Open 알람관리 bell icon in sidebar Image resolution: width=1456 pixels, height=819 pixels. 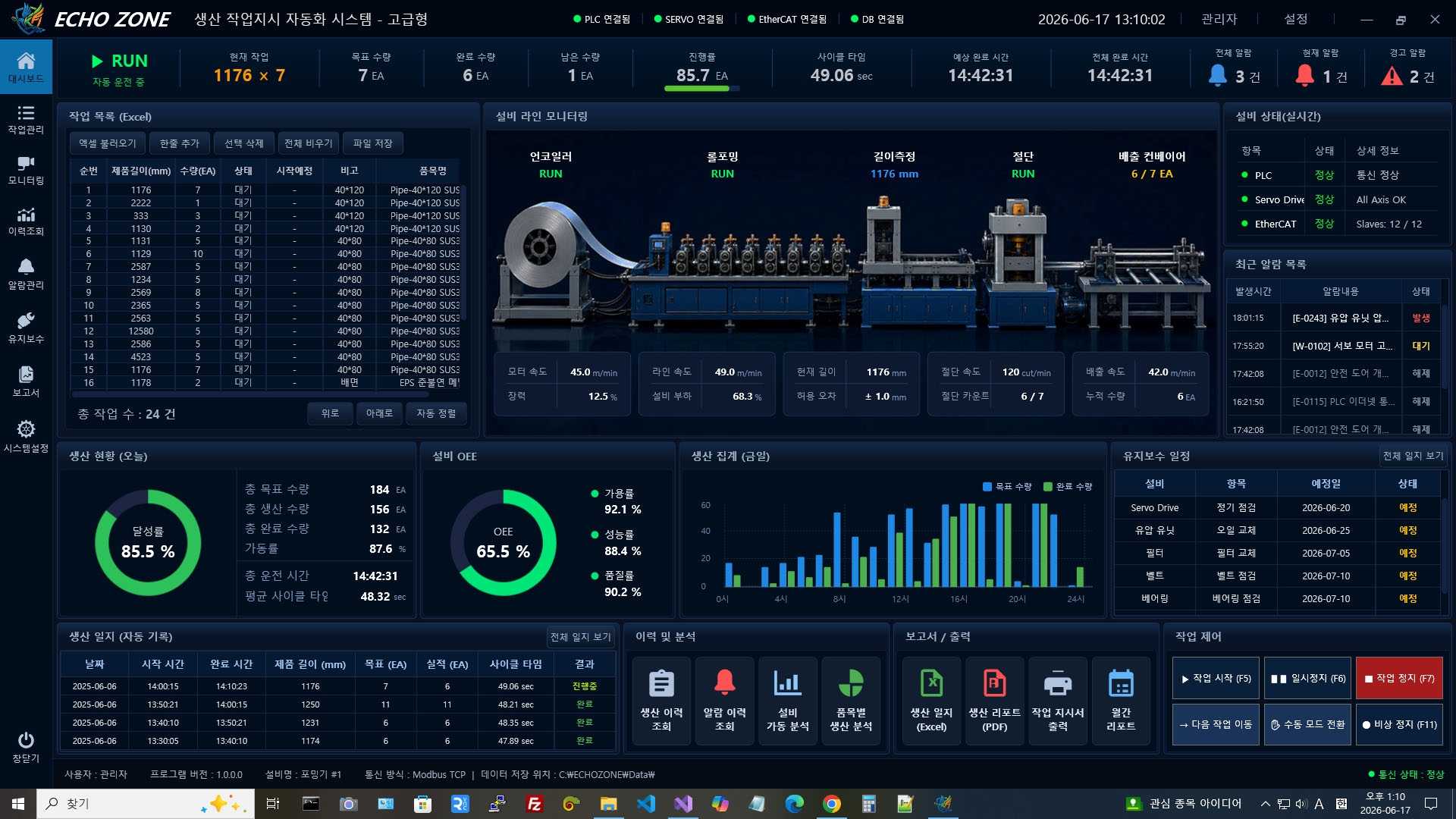tap(26, 275)
